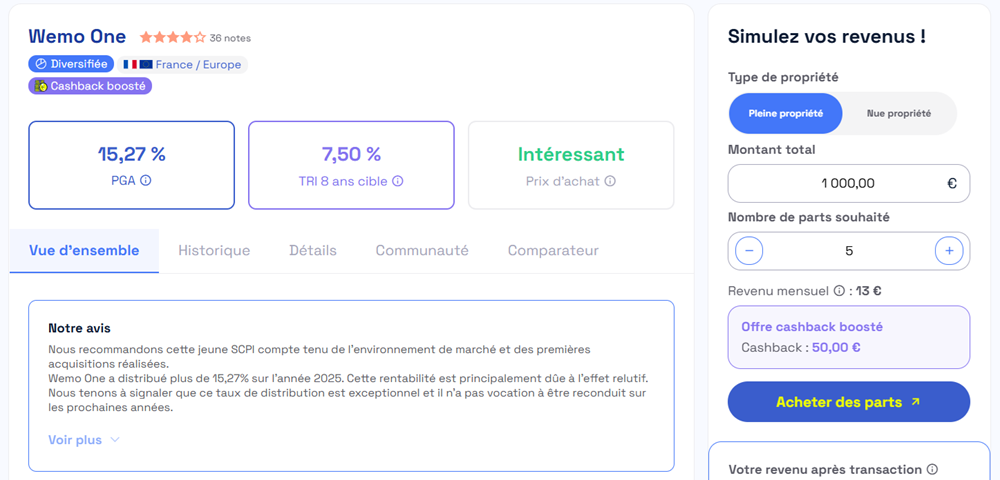1000x480 pixels.
Task: Open the Vue d'ensemble tab
Action: coord(84,251)
